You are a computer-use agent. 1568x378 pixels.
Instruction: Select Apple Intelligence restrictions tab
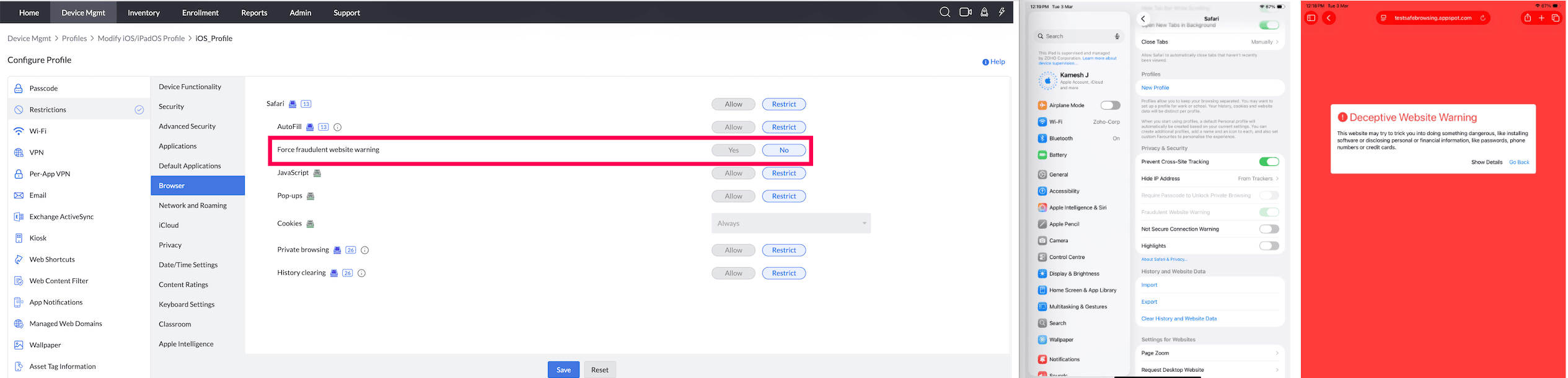(198, 344)
